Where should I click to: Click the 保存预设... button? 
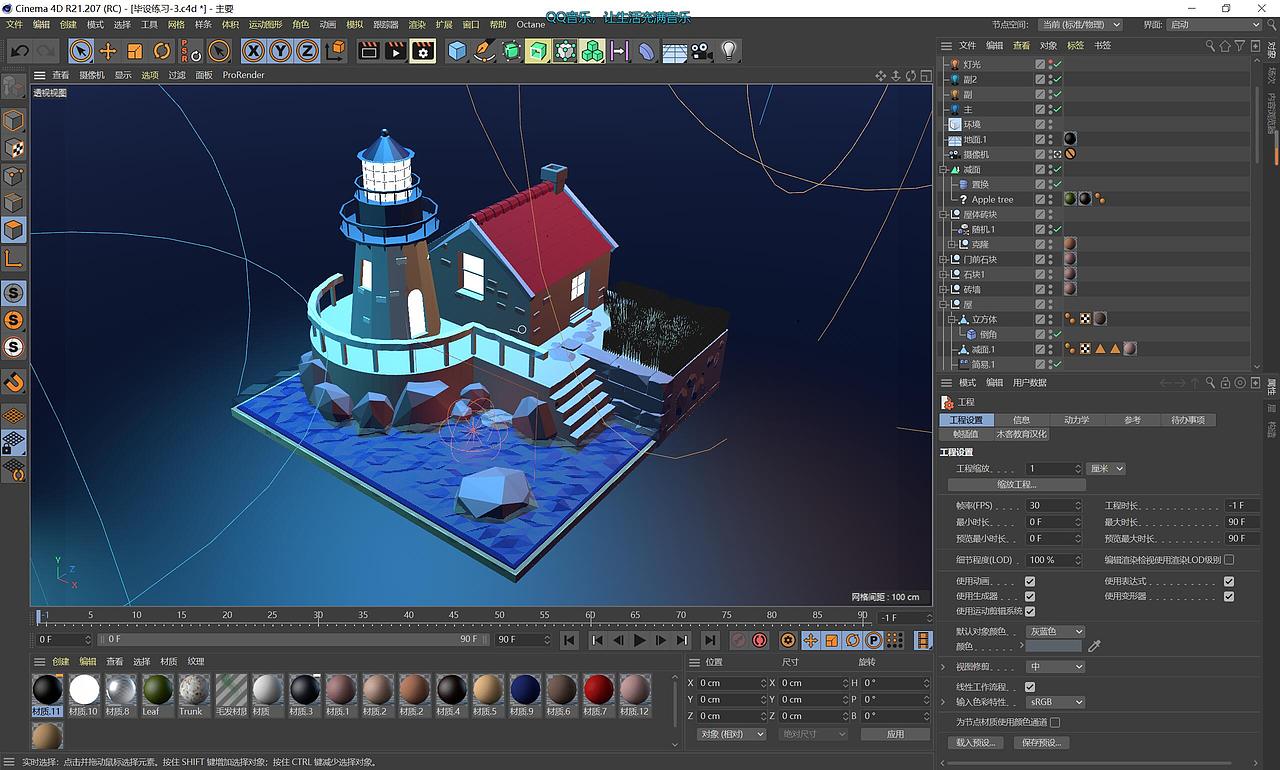pyautogui.click(x=1042, y=742)
